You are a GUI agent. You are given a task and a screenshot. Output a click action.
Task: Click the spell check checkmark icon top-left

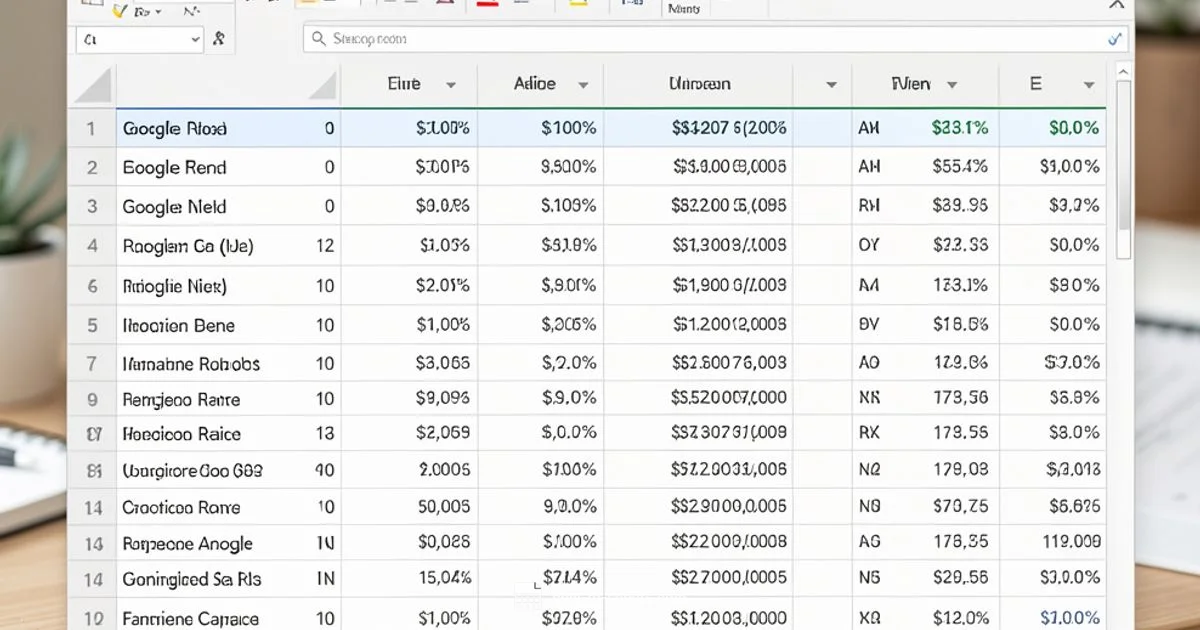117,10
